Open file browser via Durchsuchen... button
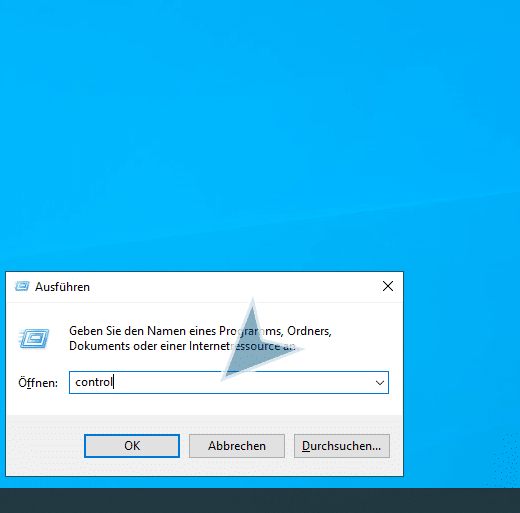The image size is (520, 513). click(x=342, y=446)
